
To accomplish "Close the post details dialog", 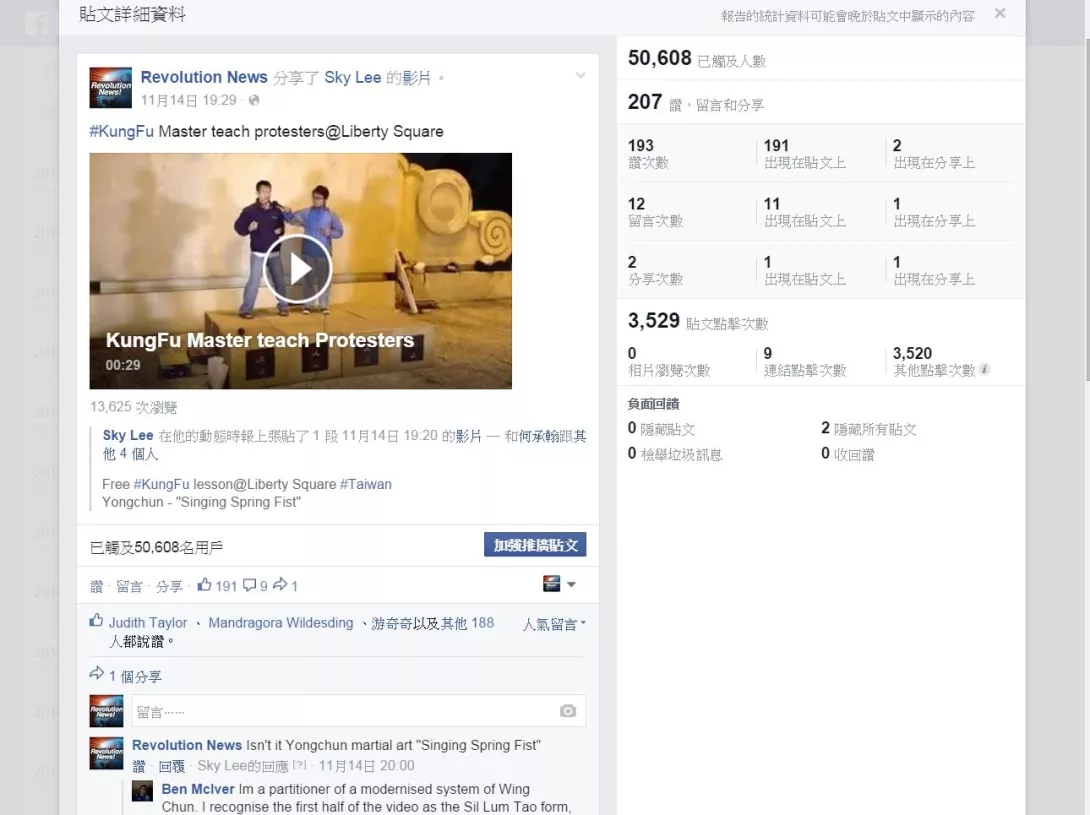I will coord(1000,13).
